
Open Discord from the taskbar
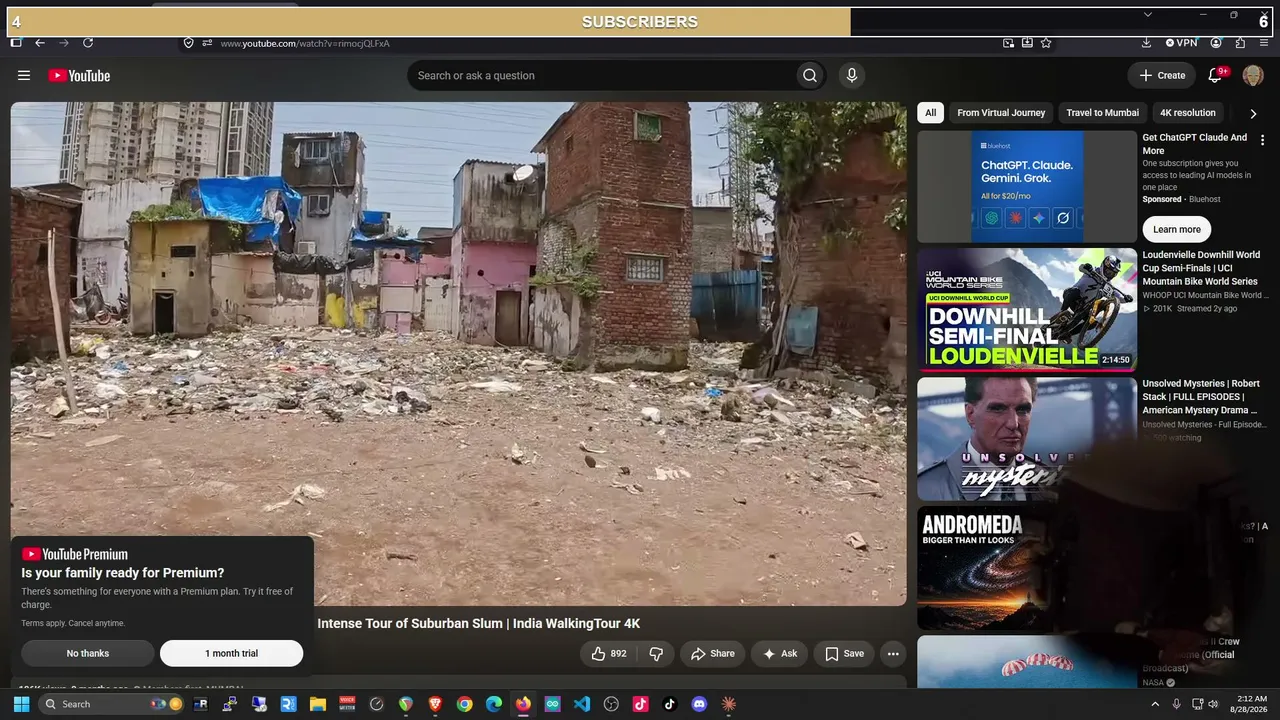click(x=699, y=704)
